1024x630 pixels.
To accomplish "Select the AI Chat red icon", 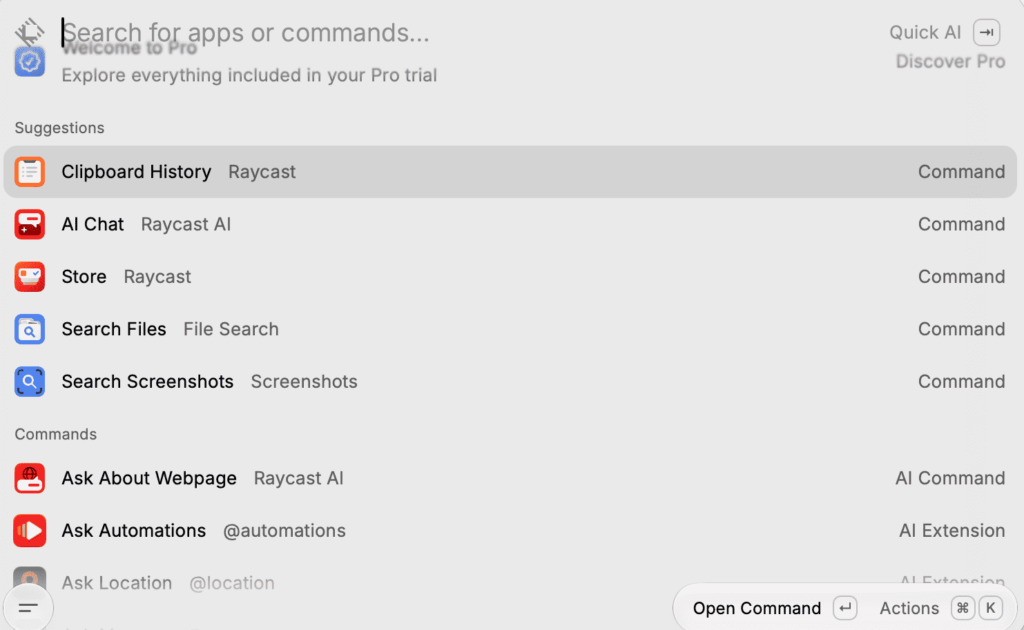I will point(29,224).
